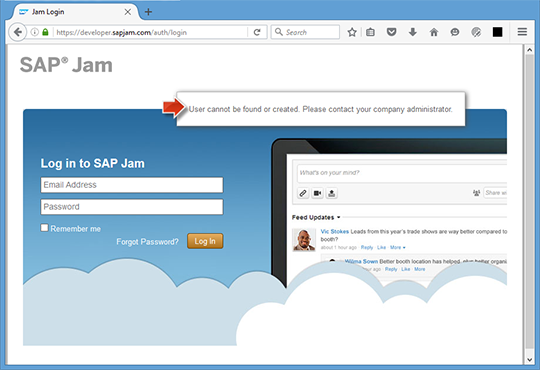The height and width of the screenshot is (370, 540).
Task: Click the magnifier icon in search box
Action: (x=279, y=32)
